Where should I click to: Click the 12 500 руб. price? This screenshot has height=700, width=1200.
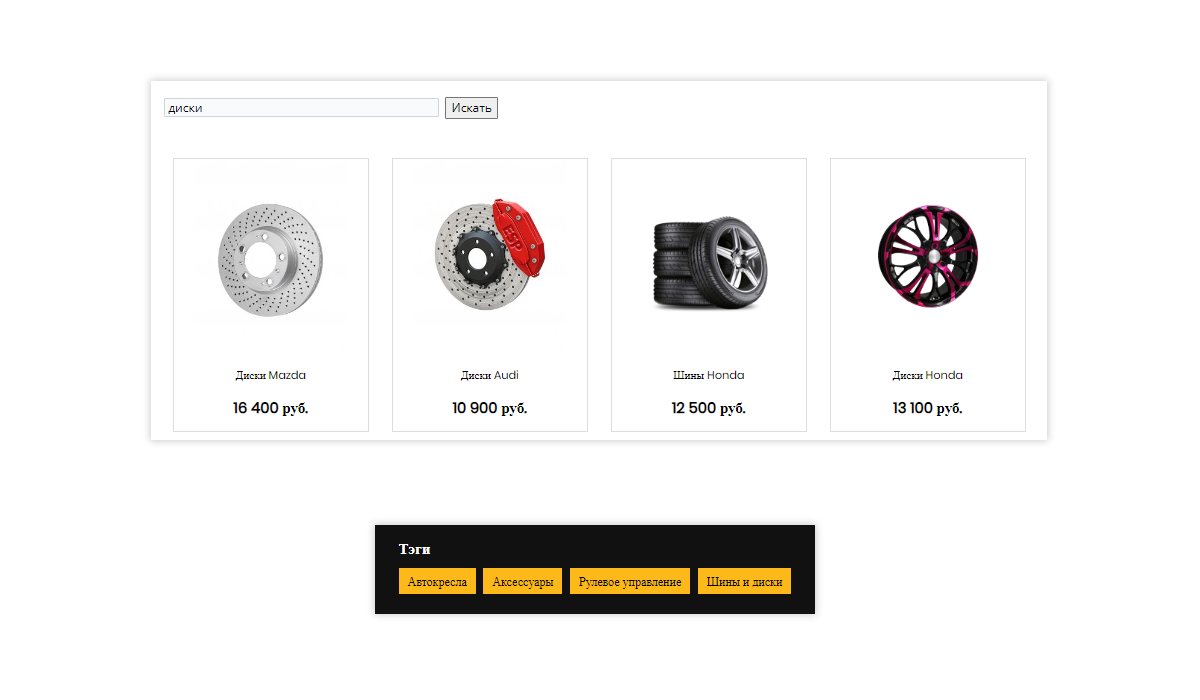[709, 408]
